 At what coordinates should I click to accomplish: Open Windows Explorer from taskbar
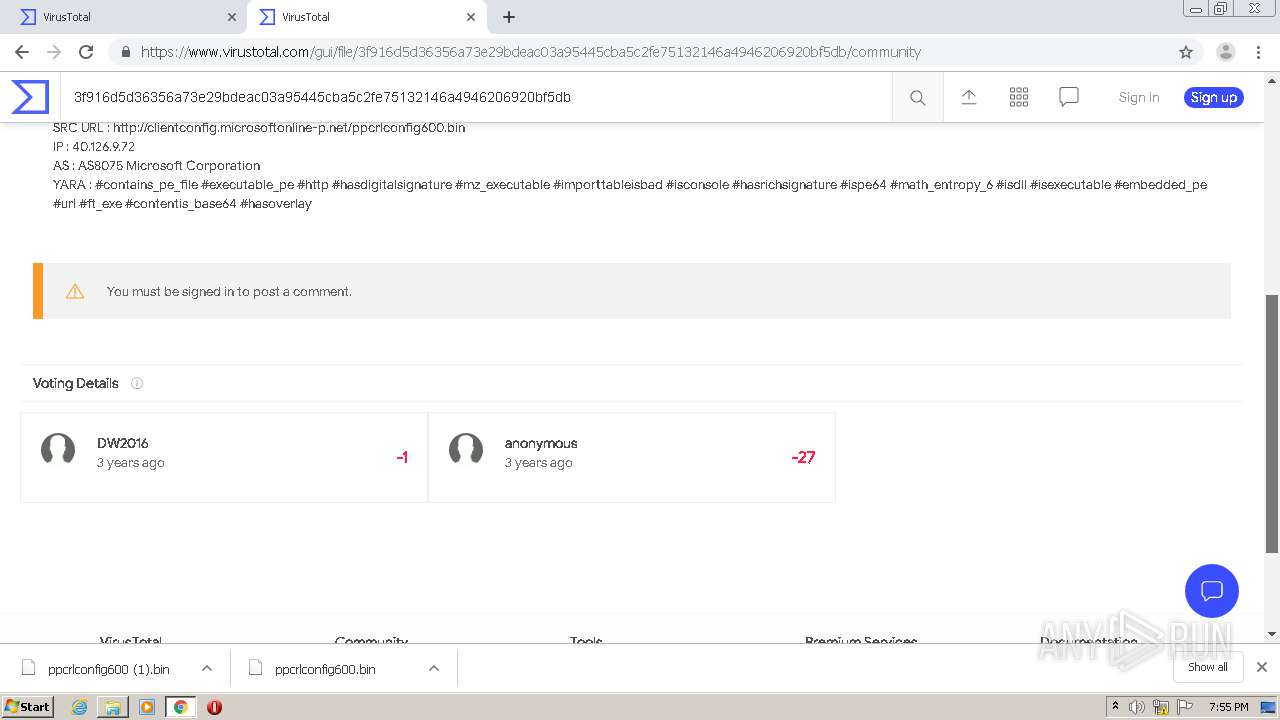coord(113,707)
